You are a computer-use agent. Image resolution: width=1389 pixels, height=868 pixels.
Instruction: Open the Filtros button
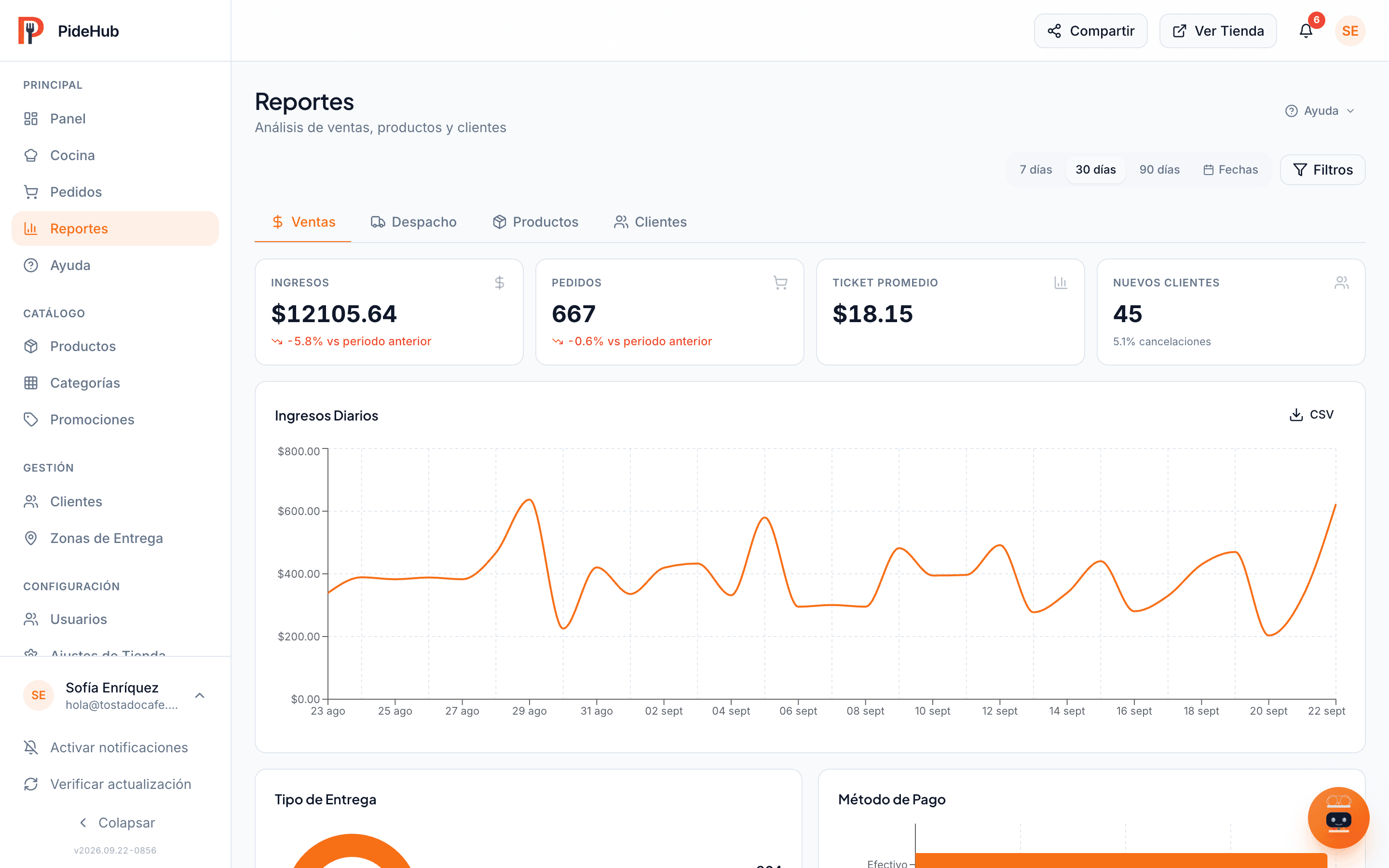tap(1322, 170)
